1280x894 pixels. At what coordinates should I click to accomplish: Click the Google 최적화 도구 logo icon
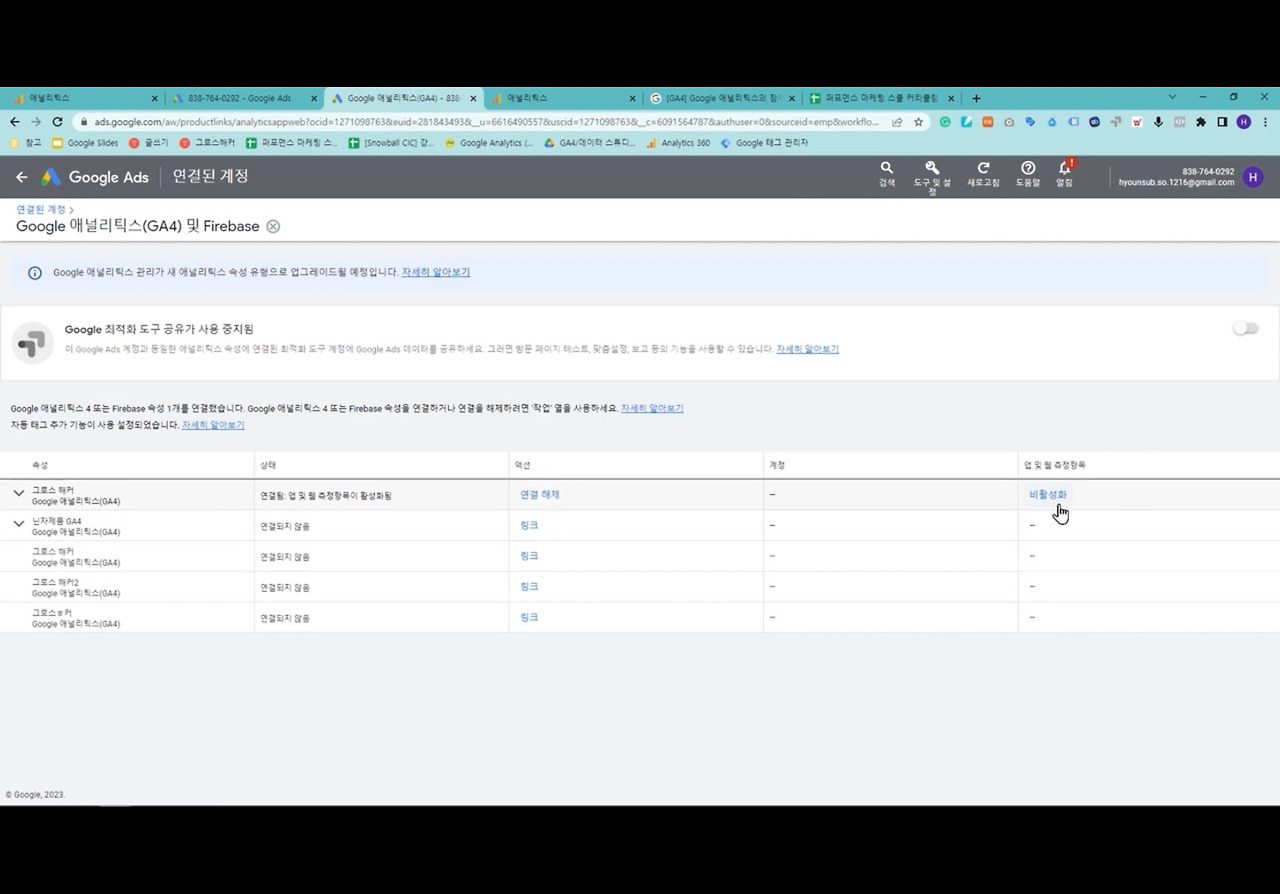click(x=32, y=342)
